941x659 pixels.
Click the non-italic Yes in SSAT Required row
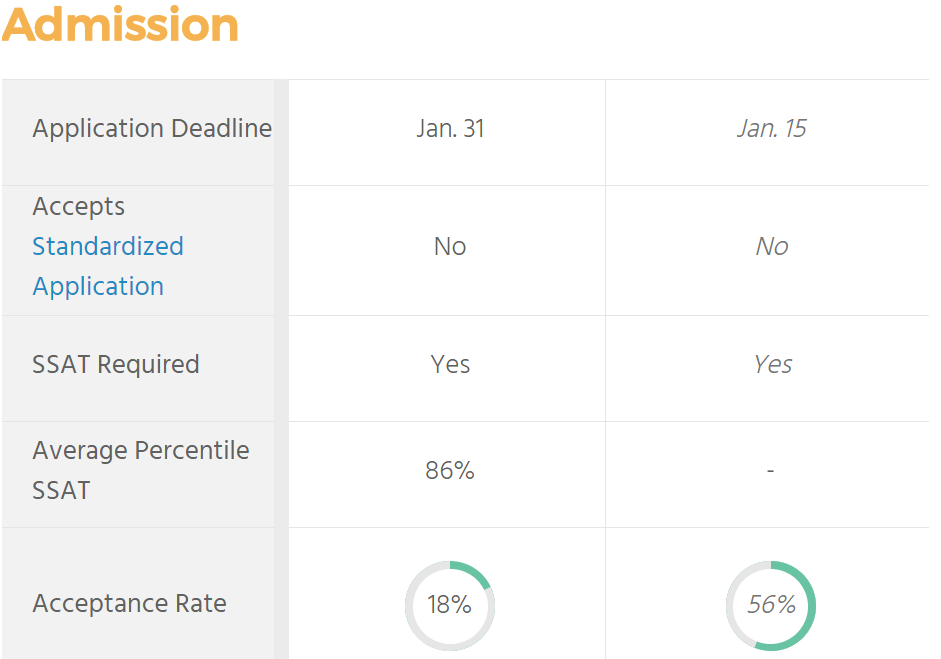(x=450, y=365)
